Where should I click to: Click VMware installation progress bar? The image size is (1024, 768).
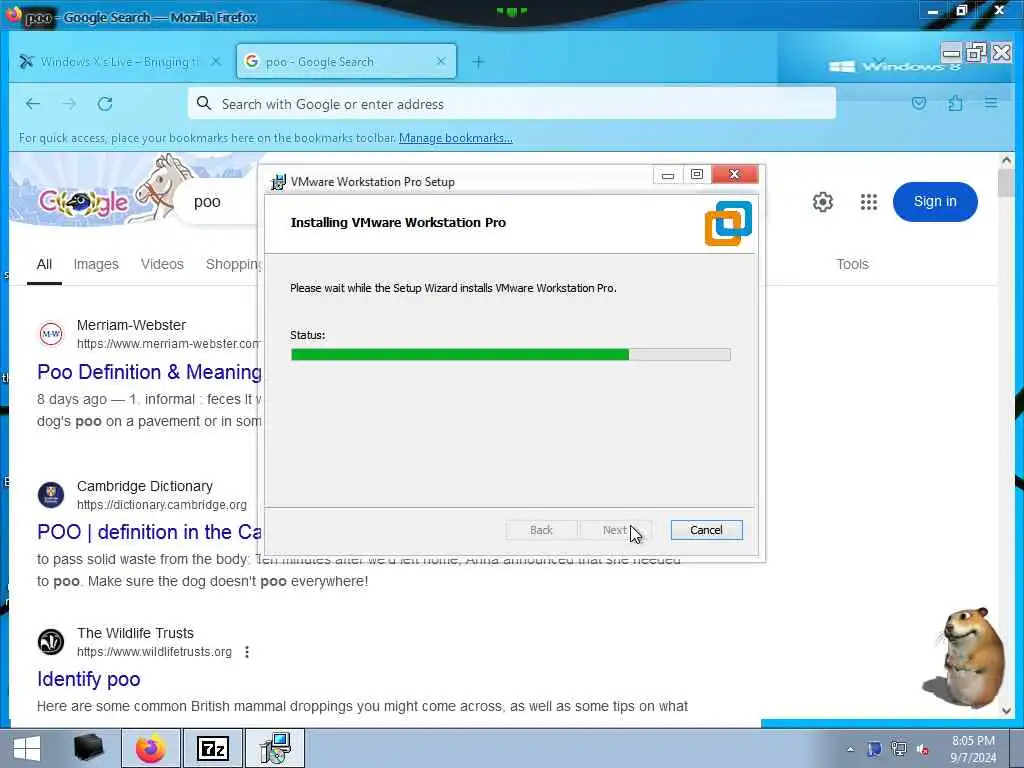(511, 355)
